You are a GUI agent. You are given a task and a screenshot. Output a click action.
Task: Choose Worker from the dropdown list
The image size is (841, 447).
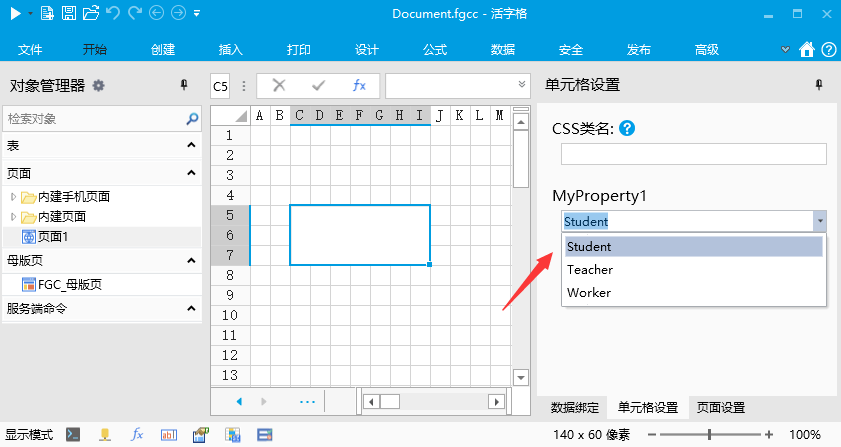point(694,292)
